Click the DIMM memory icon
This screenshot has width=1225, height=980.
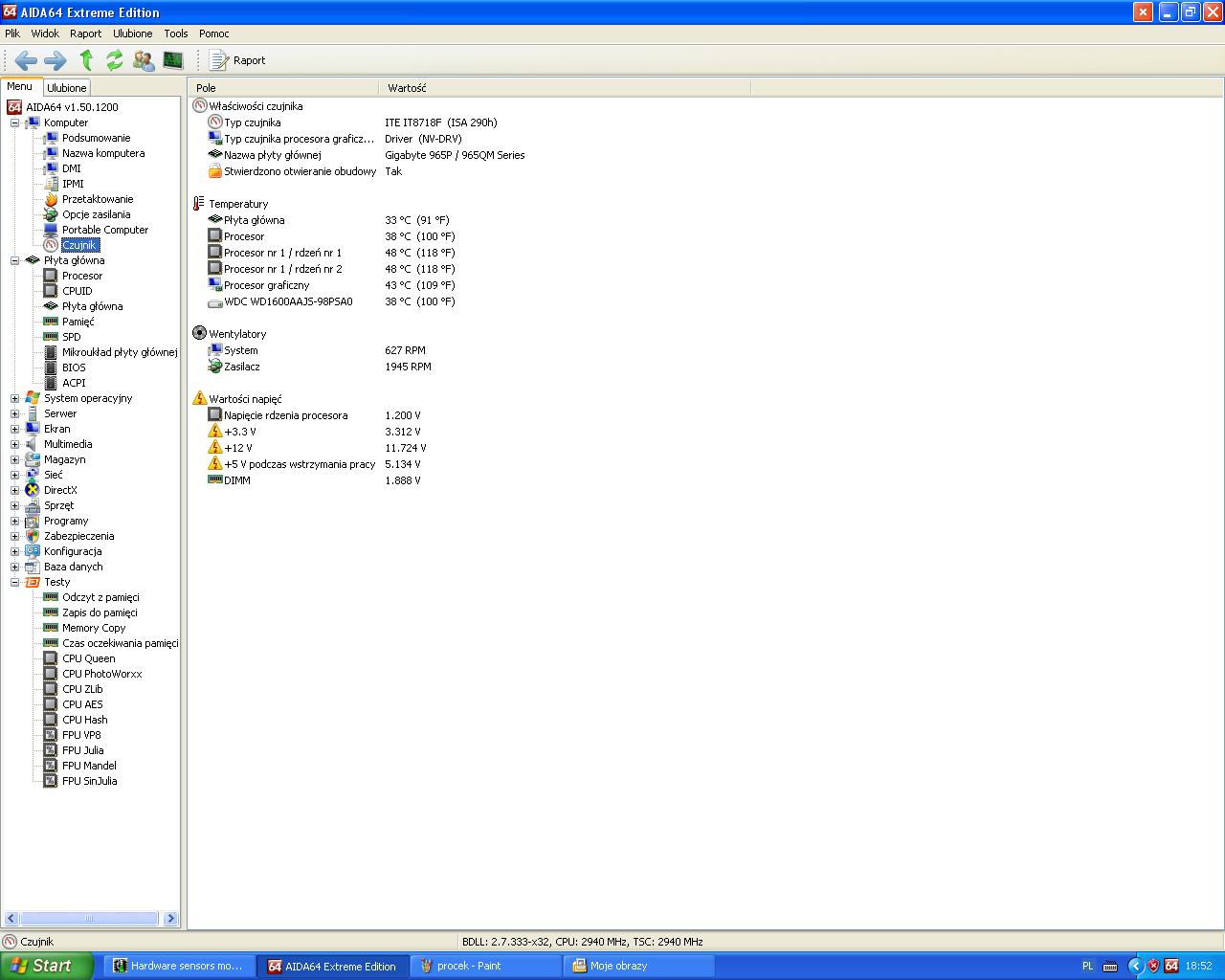(x=215, y=480)
